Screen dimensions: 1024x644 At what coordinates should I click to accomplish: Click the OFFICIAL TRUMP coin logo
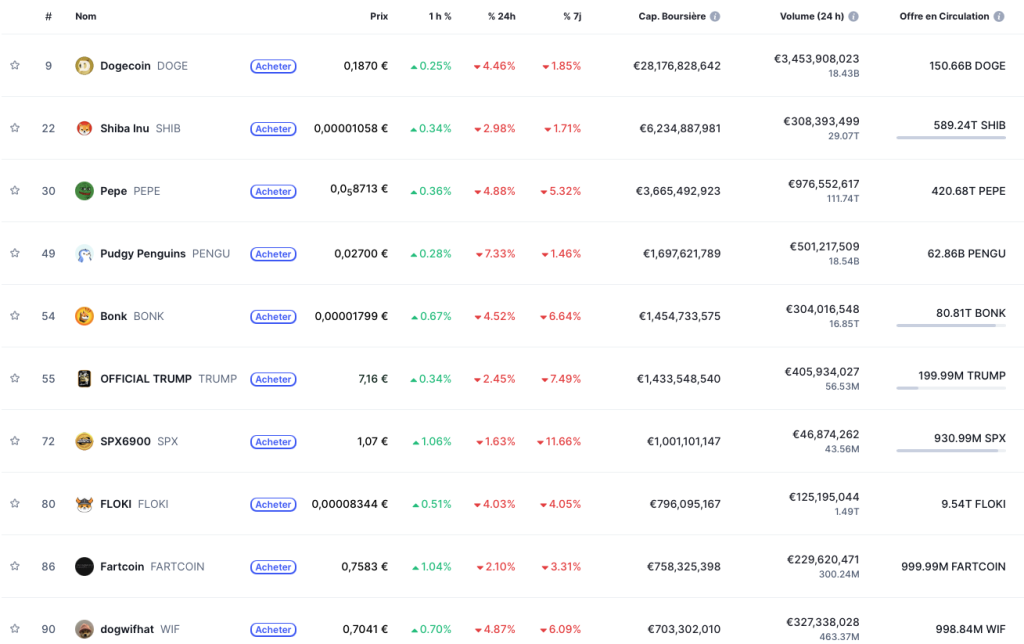click(x=84, y=379)
